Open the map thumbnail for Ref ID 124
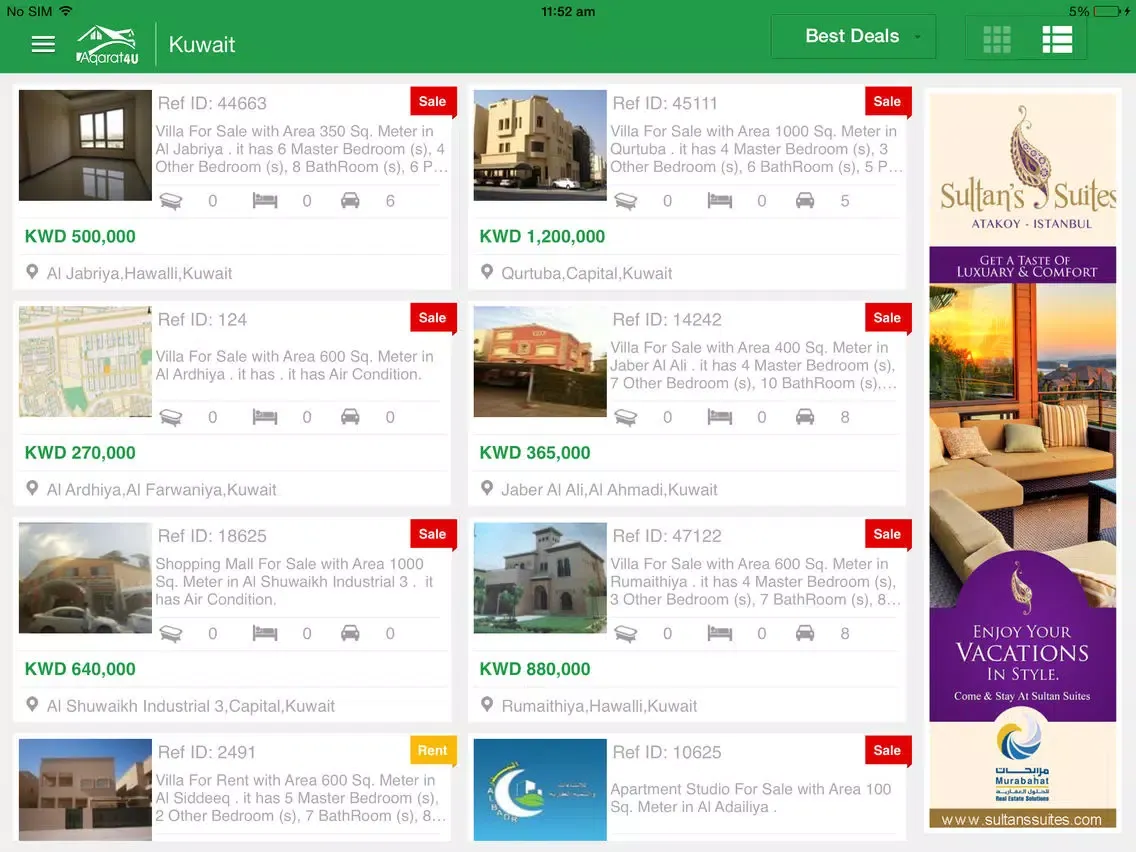 (x=85, y=362)
